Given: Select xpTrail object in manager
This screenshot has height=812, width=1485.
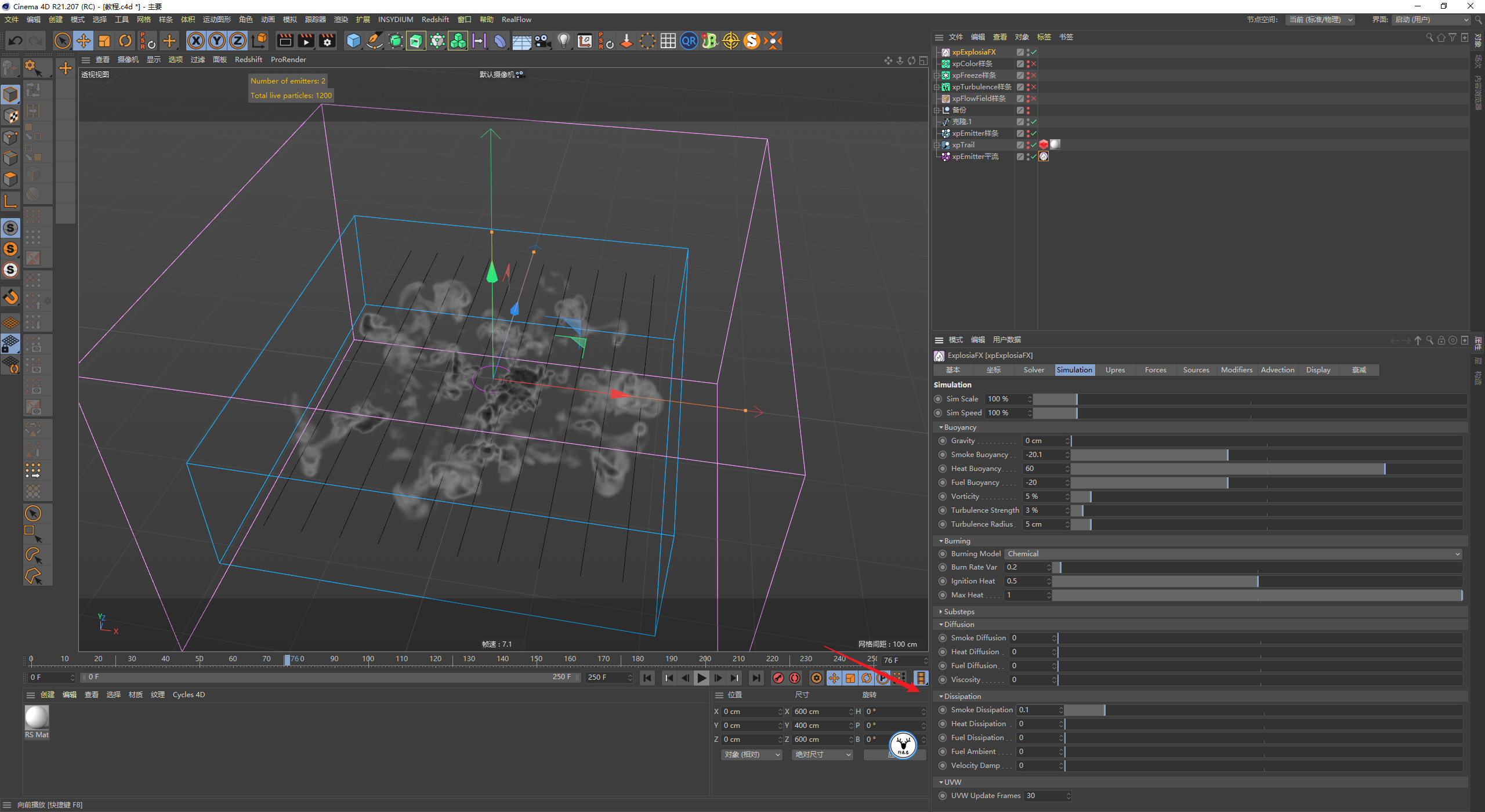Looking at the screenshot, I should 963,145.
